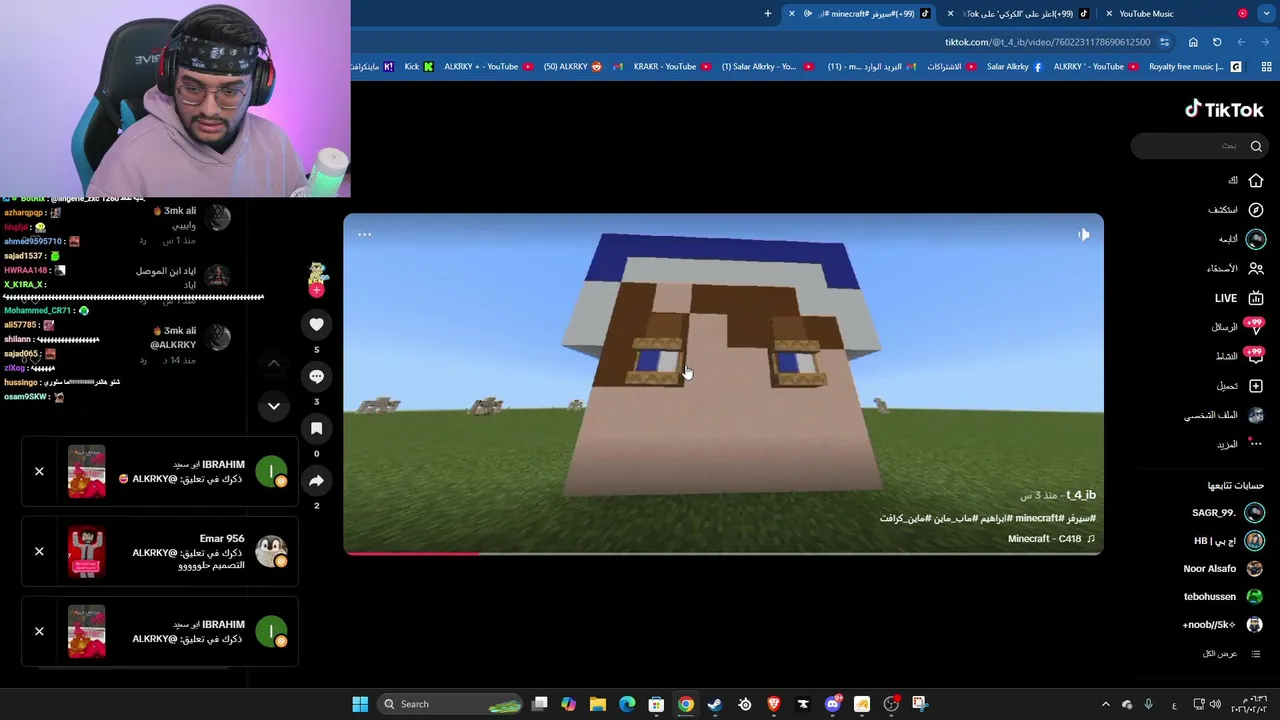
Task: Open the ALKRKY + - YouTube bookmark
Action: [x=489, y=67]
